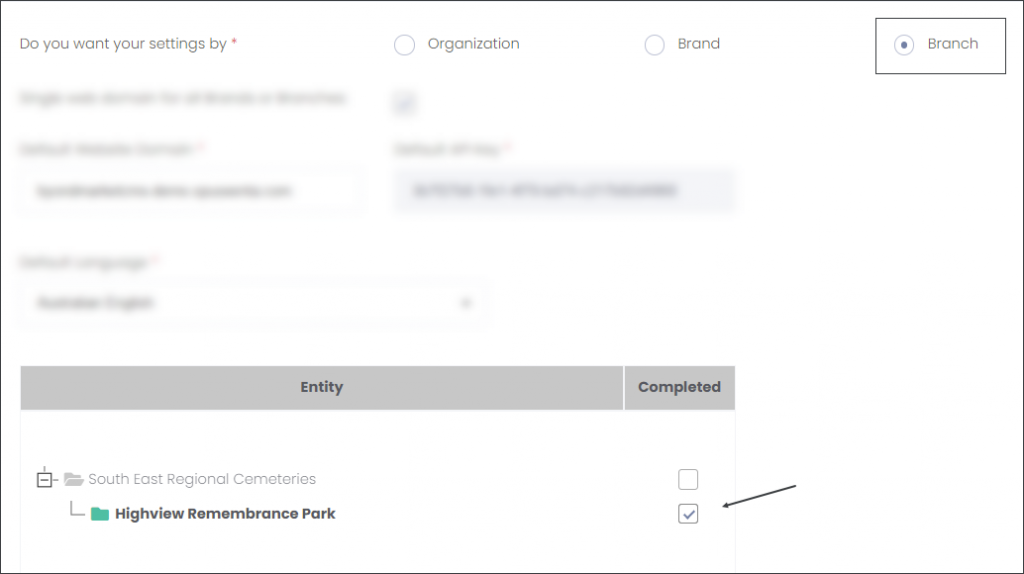This screenshot has height=574, width=1024.
Task: Click the green Highview Remembrance Park folder icon
Action: [x=100, y=514]
